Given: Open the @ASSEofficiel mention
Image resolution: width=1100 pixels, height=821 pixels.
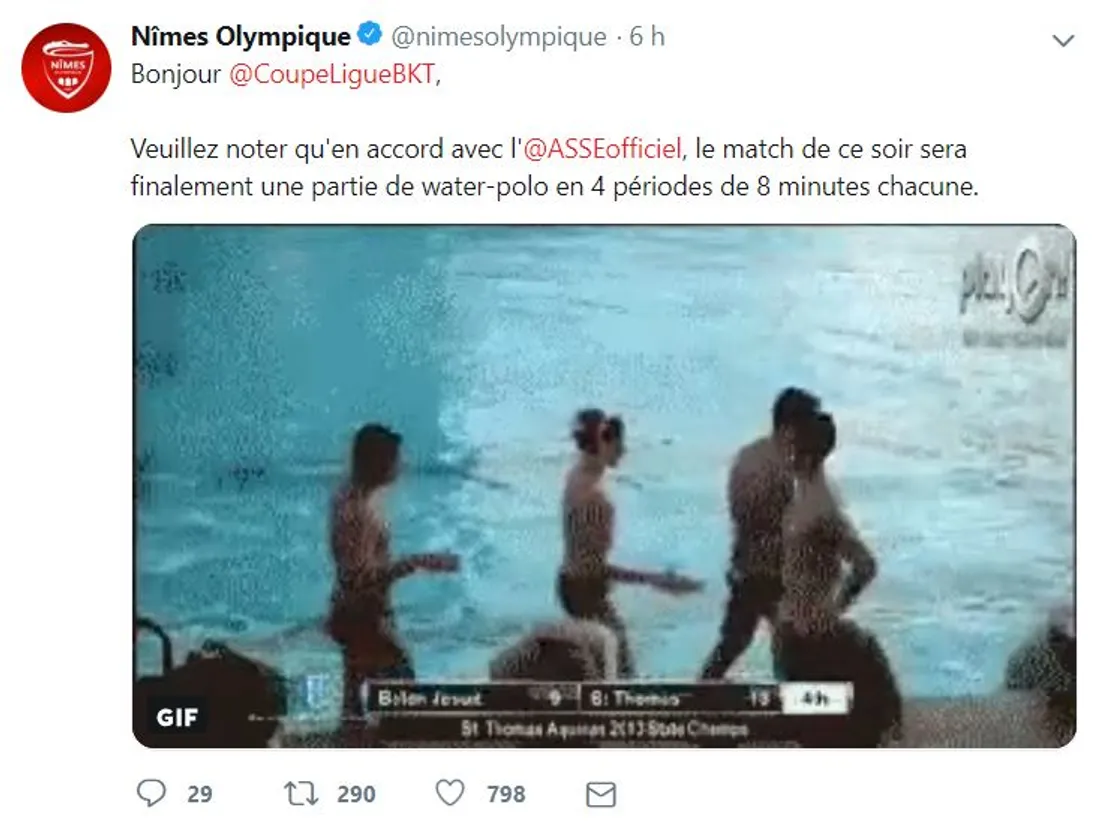Looking at the screenshot, I should 603,149.
